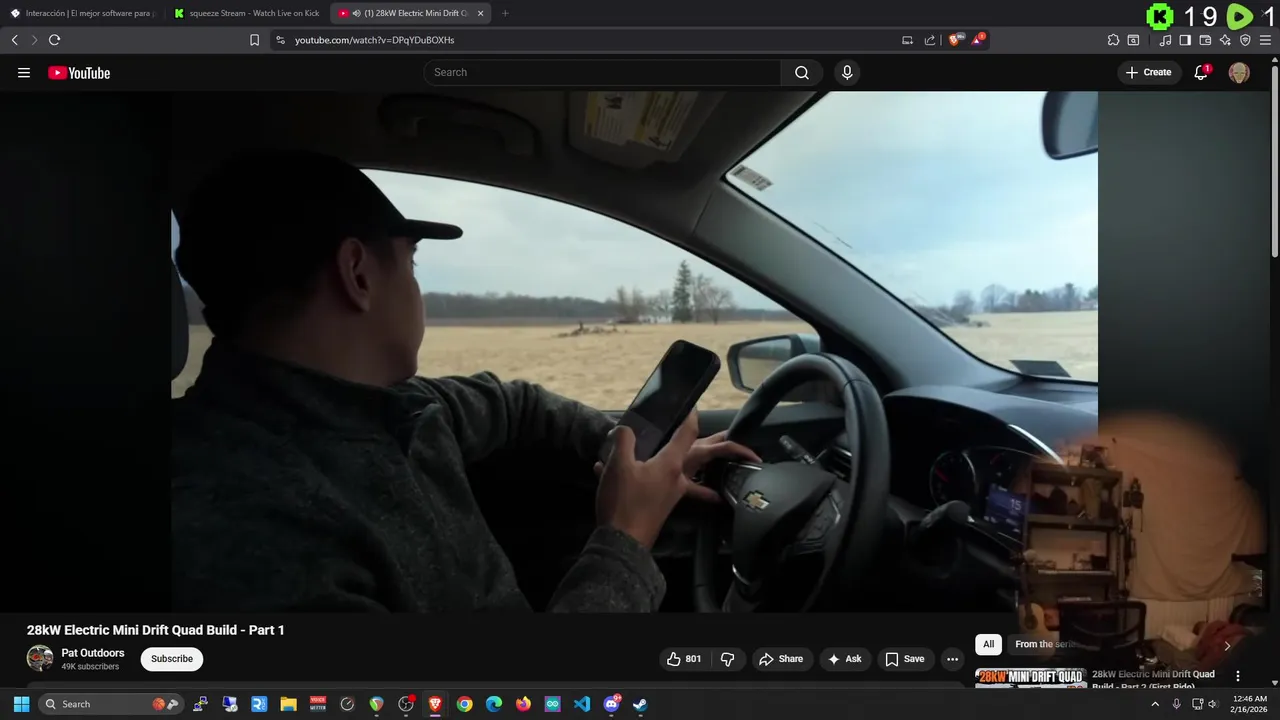Open a new browser tab
The height and width of the screenshot is (720, 1280).
[505, 13]
